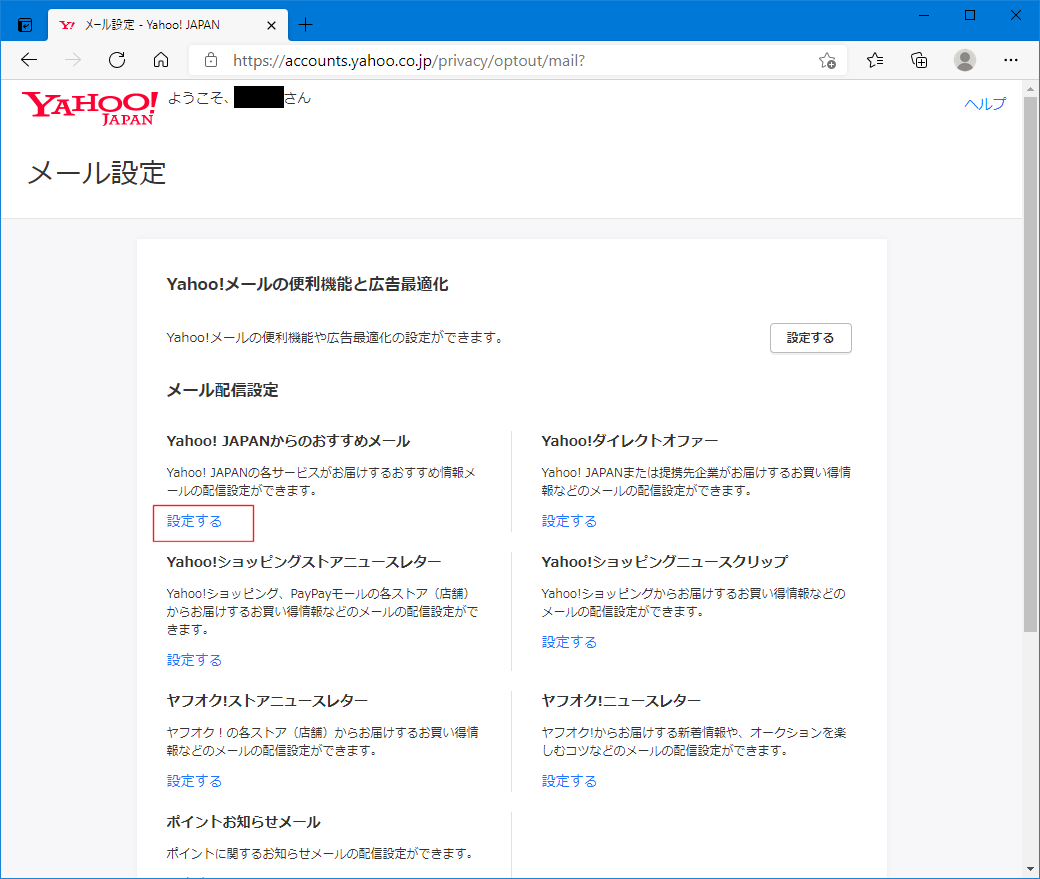Open 設定する under Yahoo!ダイレクトオファー

point(569,521)
